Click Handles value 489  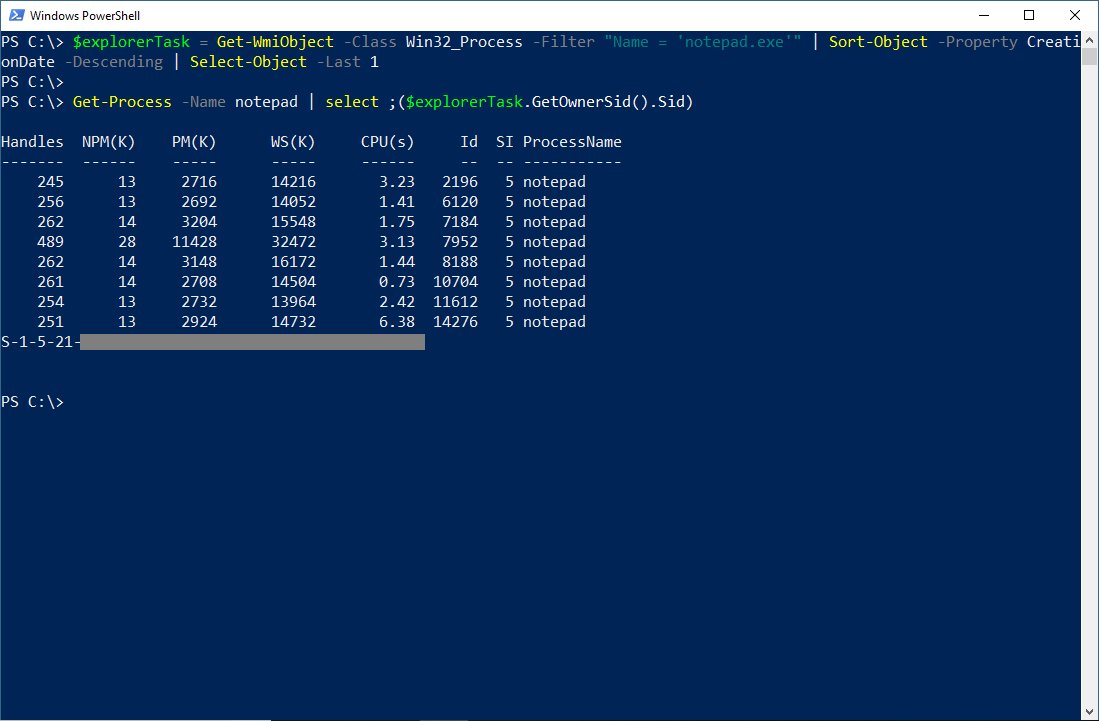[x=50, y=242]
